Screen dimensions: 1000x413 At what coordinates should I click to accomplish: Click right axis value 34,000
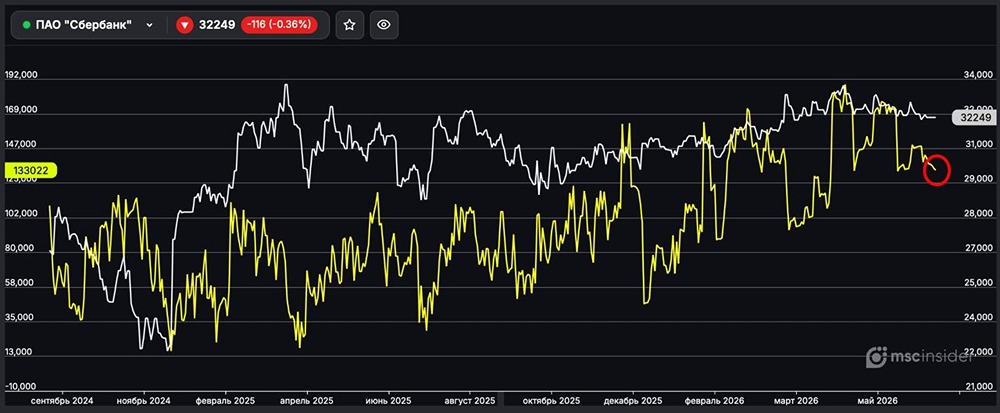978,75
